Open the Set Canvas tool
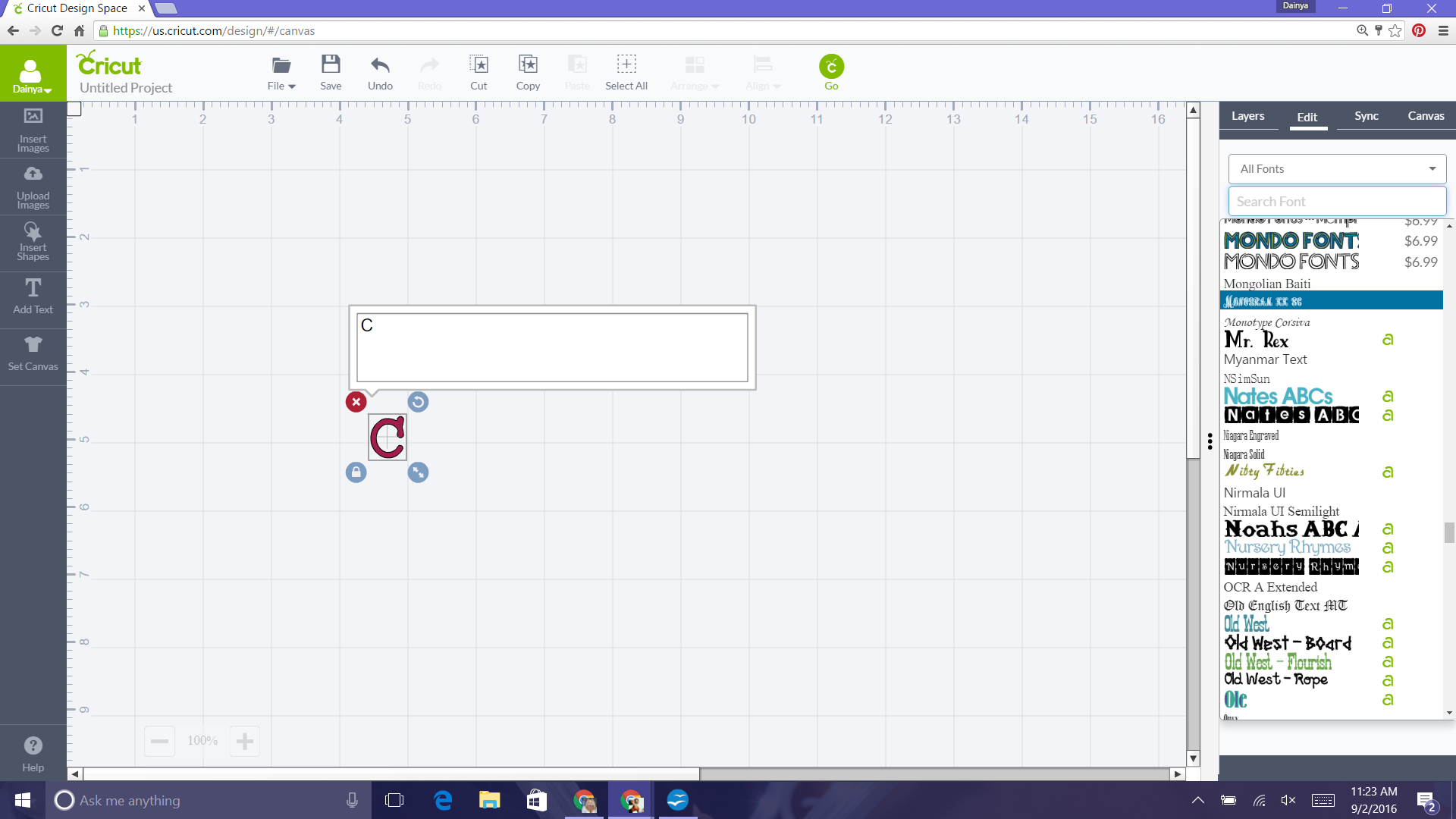The width and height of the screenshot is (1456, 819). point(33,354)
